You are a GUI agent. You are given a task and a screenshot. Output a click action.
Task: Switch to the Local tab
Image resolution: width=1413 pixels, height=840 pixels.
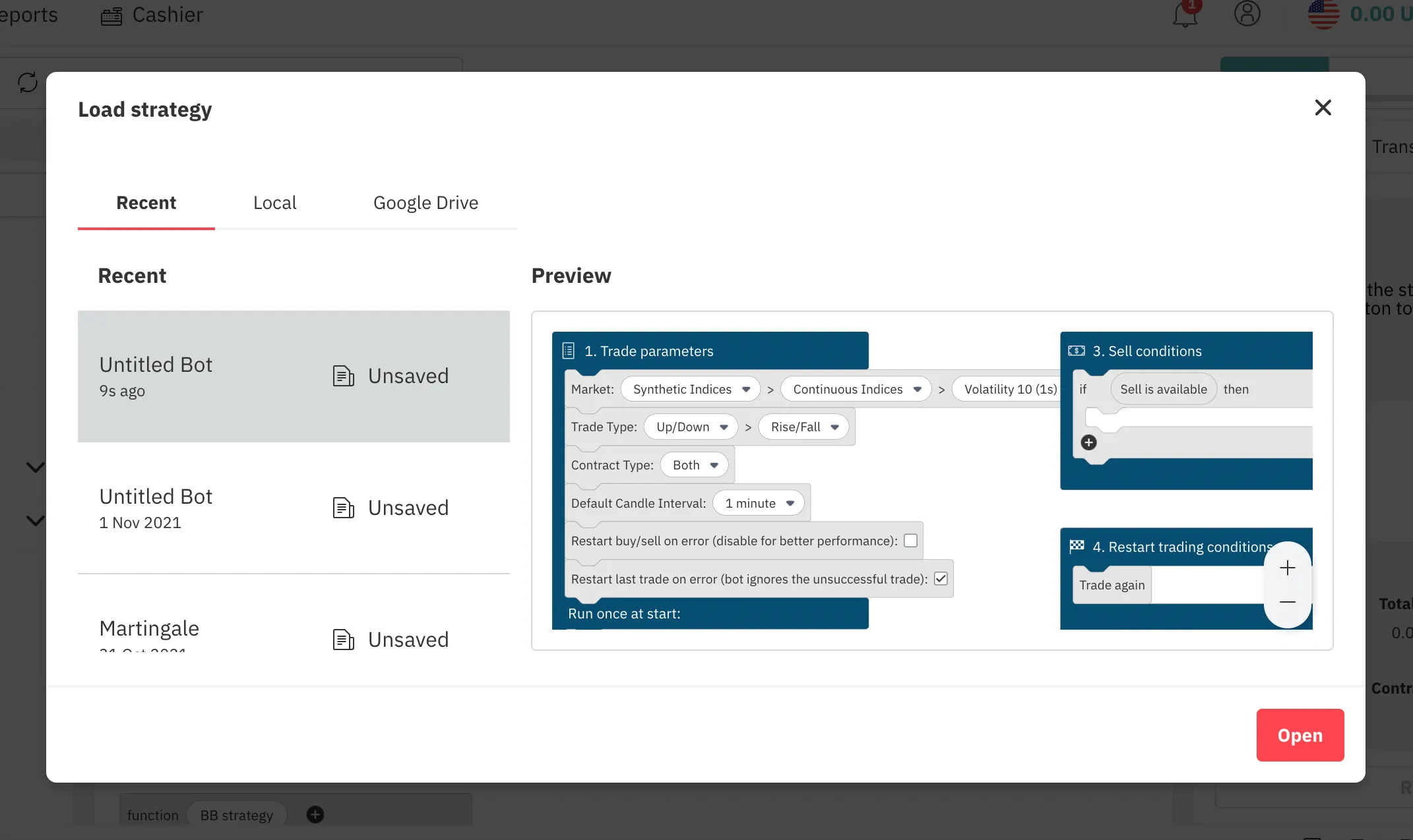(x=274, y=202)
